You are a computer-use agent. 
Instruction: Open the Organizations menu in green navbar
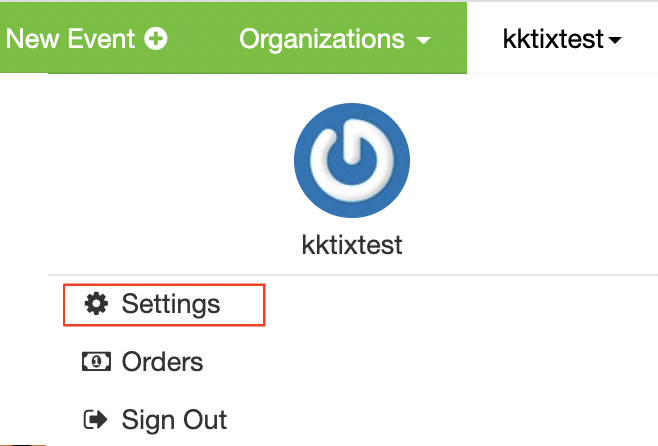pyautogui.click(x=335, y=39)
